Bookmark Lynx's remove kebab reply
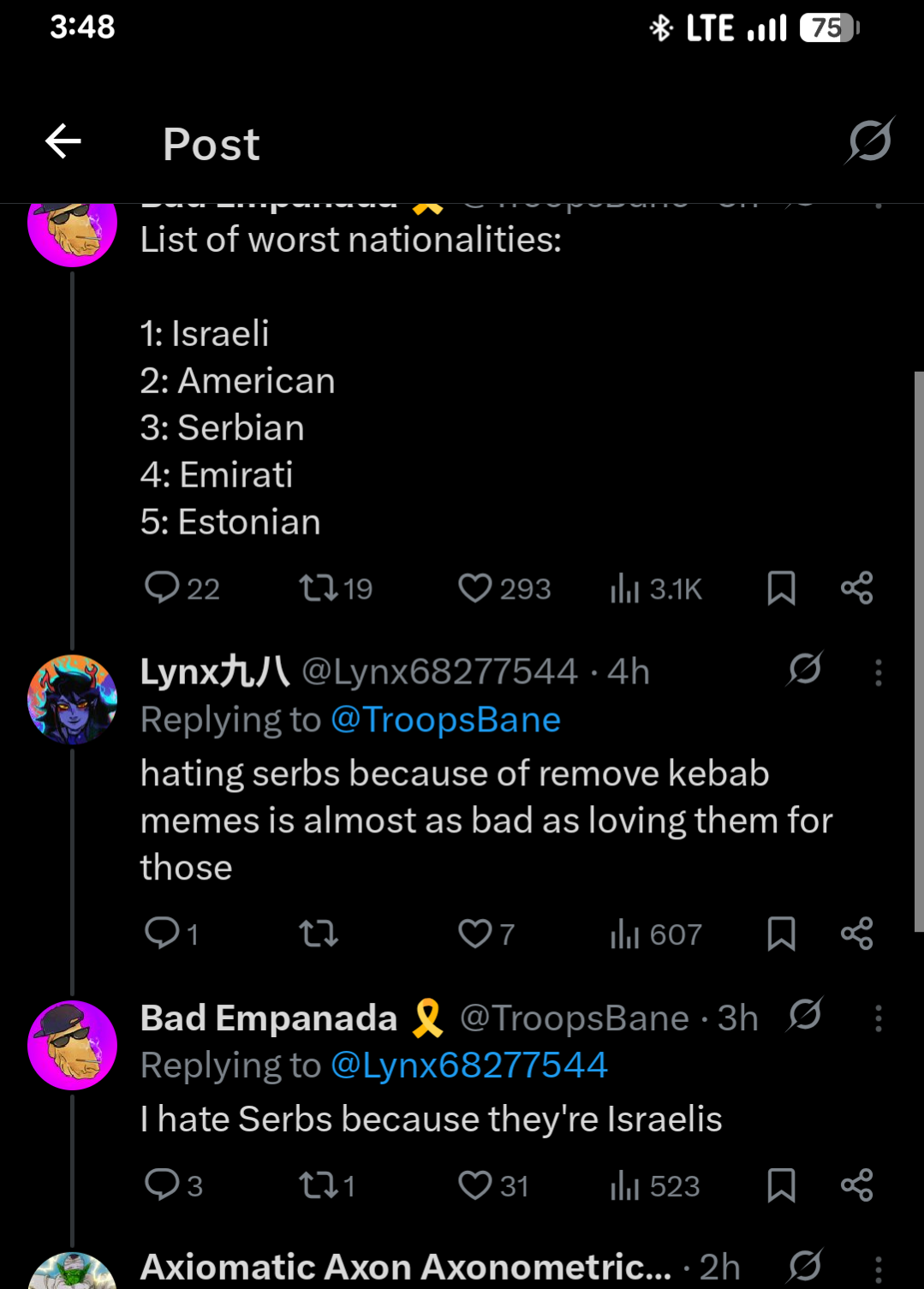The image size is (924, 1289). pos(781,934)
